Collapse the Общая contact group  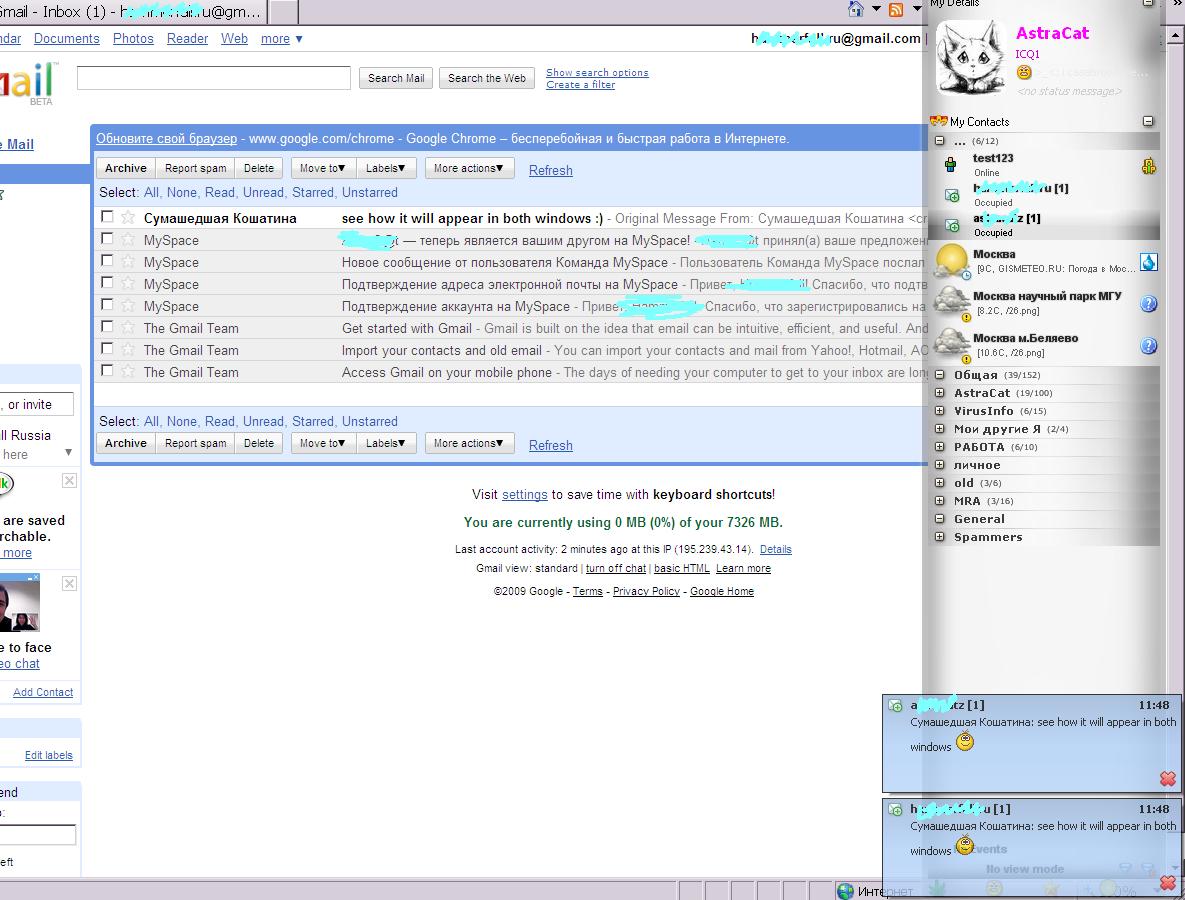coord(939,375)
